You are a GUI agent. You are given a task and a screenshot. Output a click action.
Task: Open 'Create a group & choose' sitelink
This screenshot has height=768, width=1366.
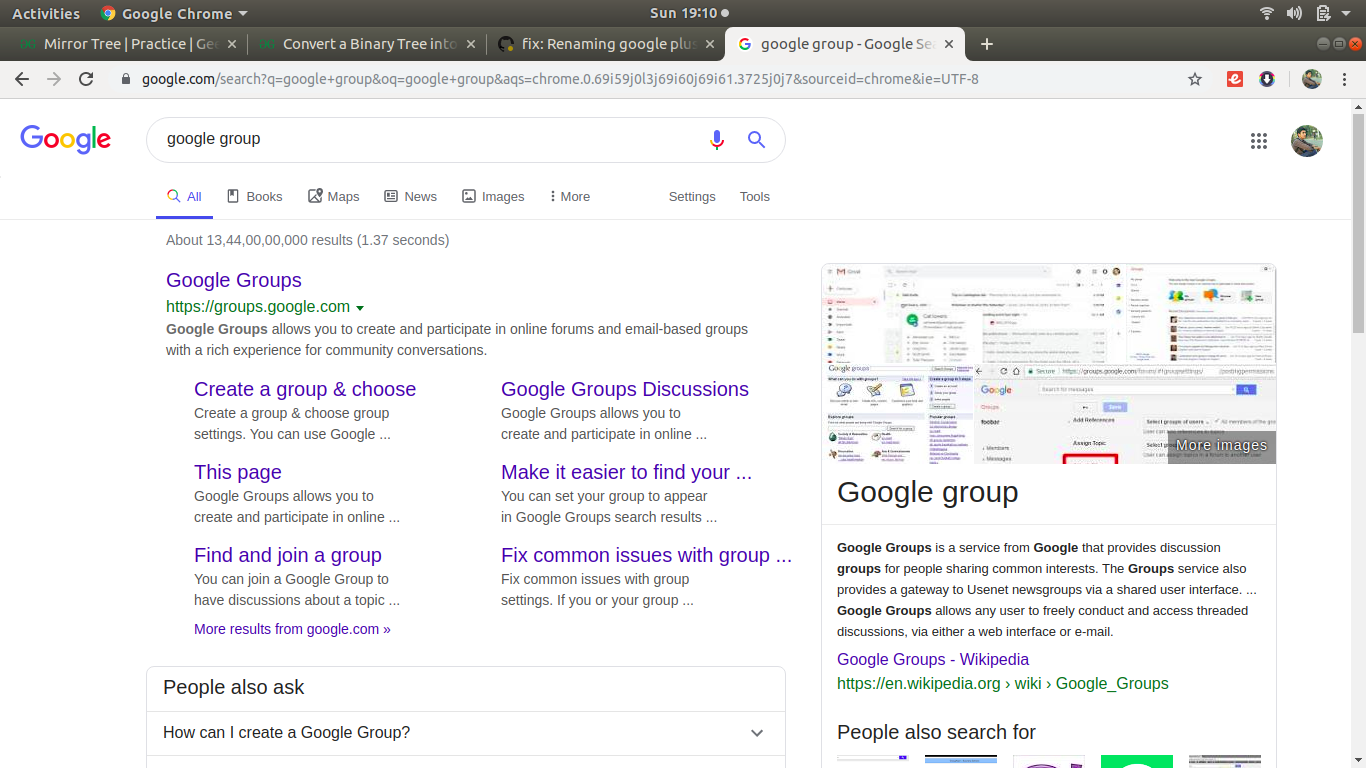pos(305,389)
